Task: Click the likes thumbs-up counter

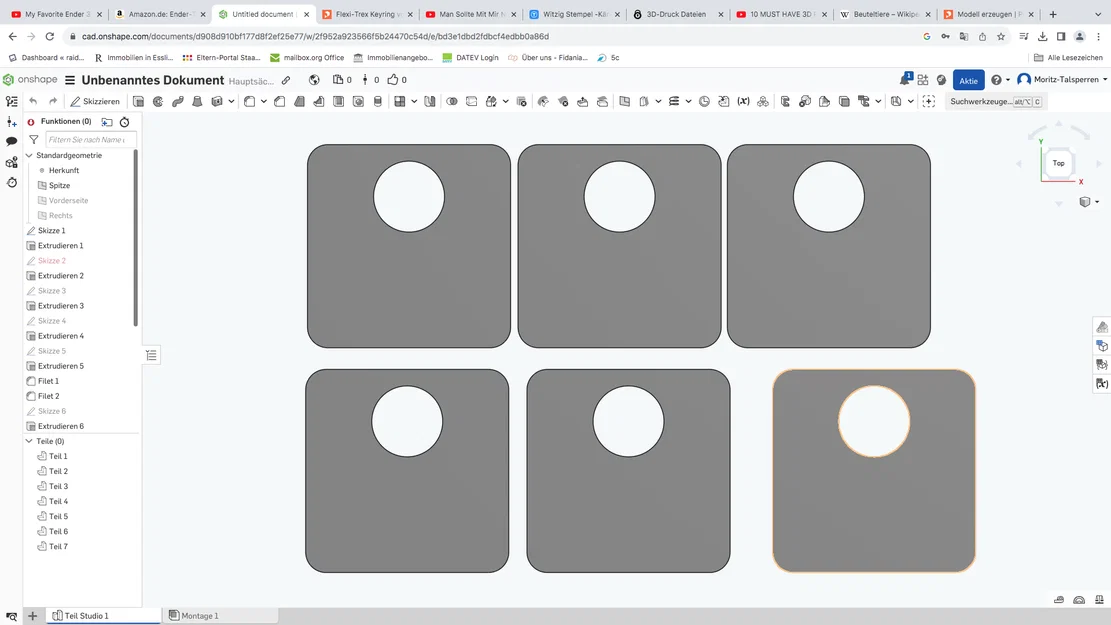Action: tap(397, 80)
